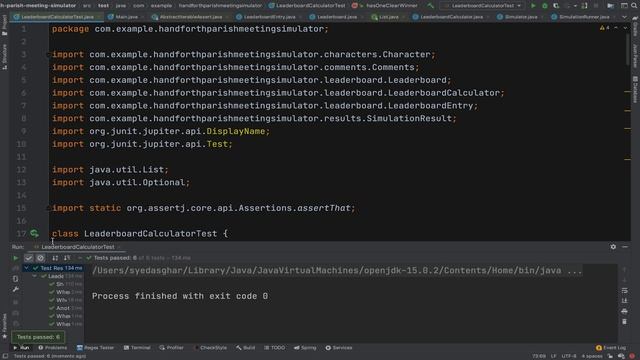Click the Run tool window button at the bottom

click(21, 348)
